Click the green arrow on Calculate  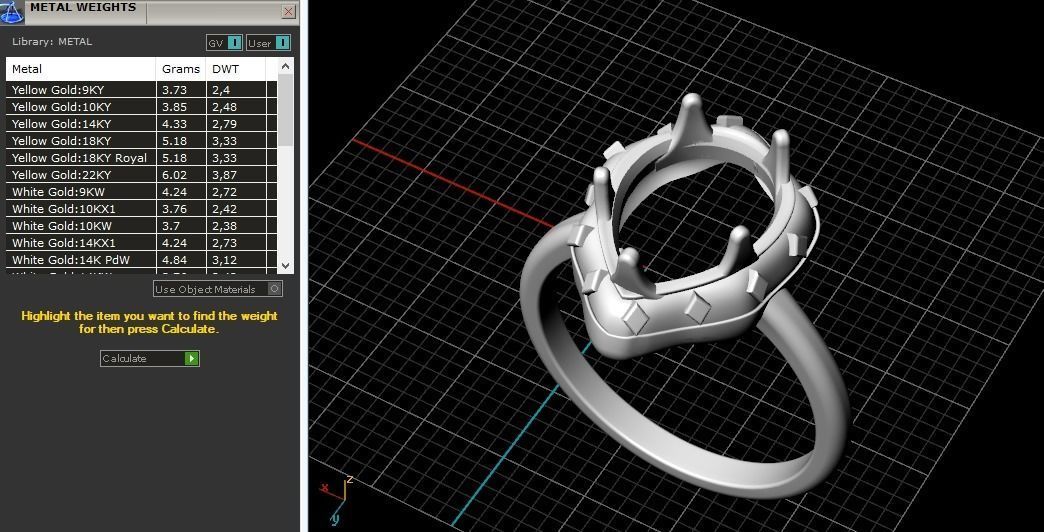[x=192, y=358]
